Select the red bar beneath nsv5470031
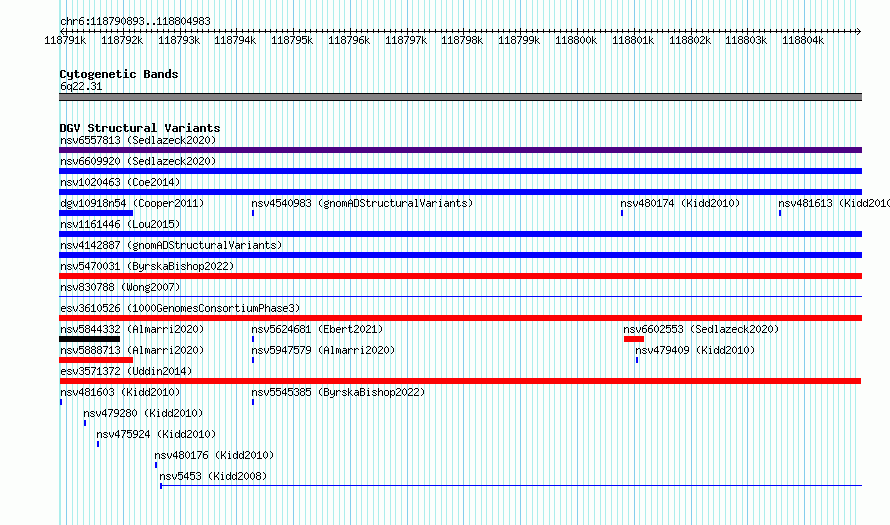Image resolution: width=890 pixels, height=525 pixels. coord(460,276)
